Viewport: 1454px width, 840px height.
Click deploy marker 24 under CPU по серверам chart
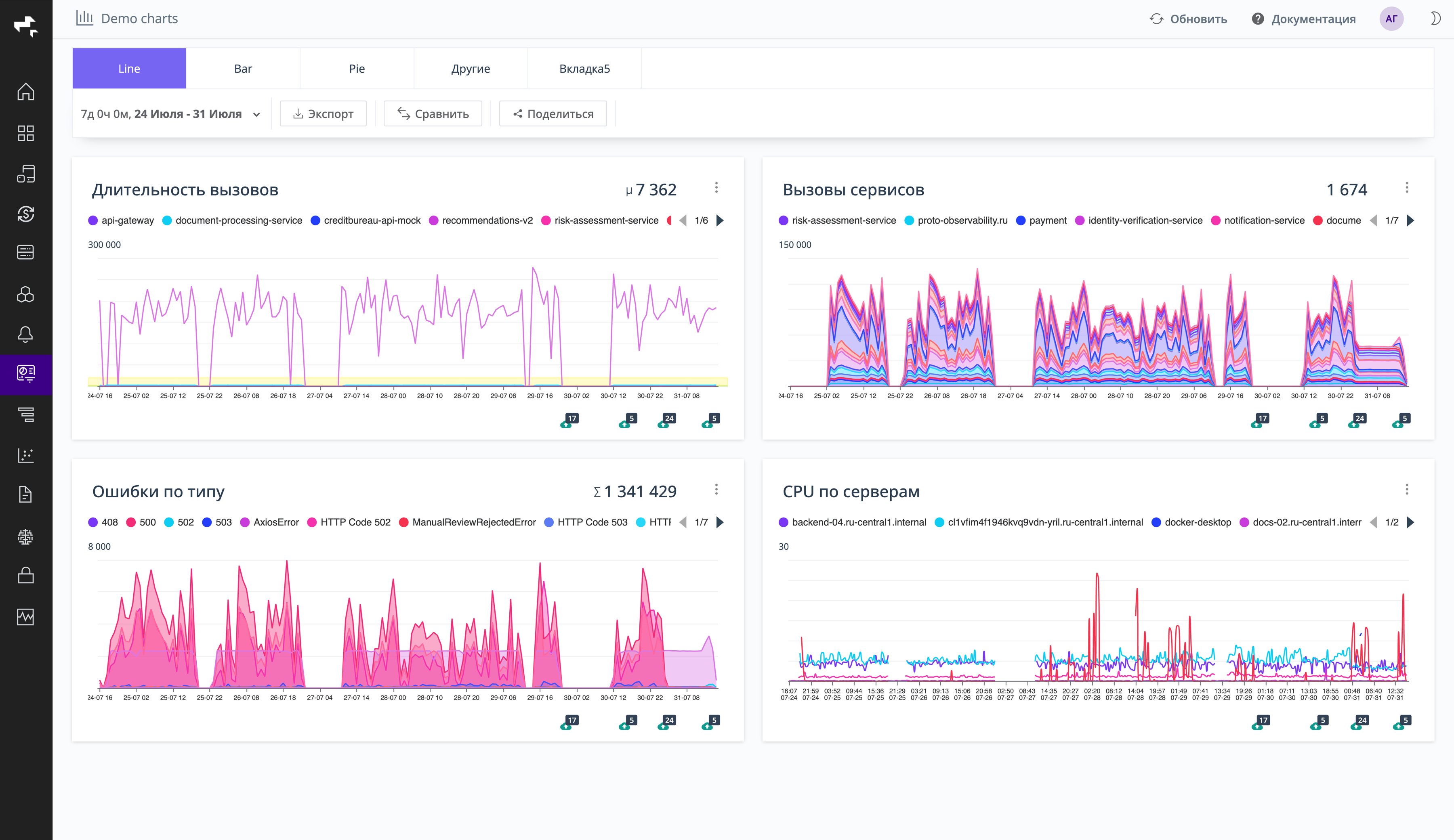(1359, 723)
